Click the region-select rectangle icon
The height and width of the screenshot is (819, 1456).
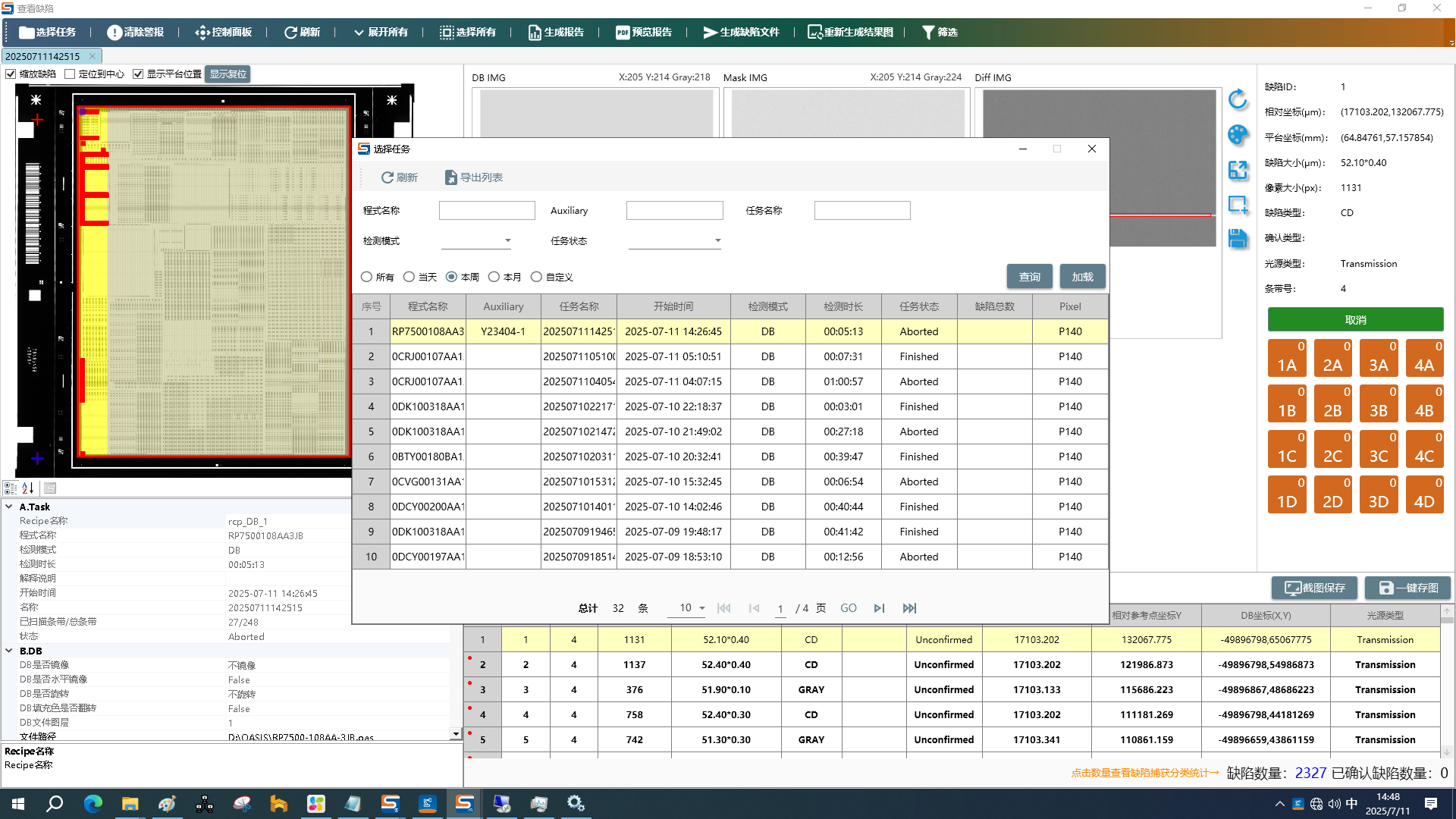point(1238,204)
